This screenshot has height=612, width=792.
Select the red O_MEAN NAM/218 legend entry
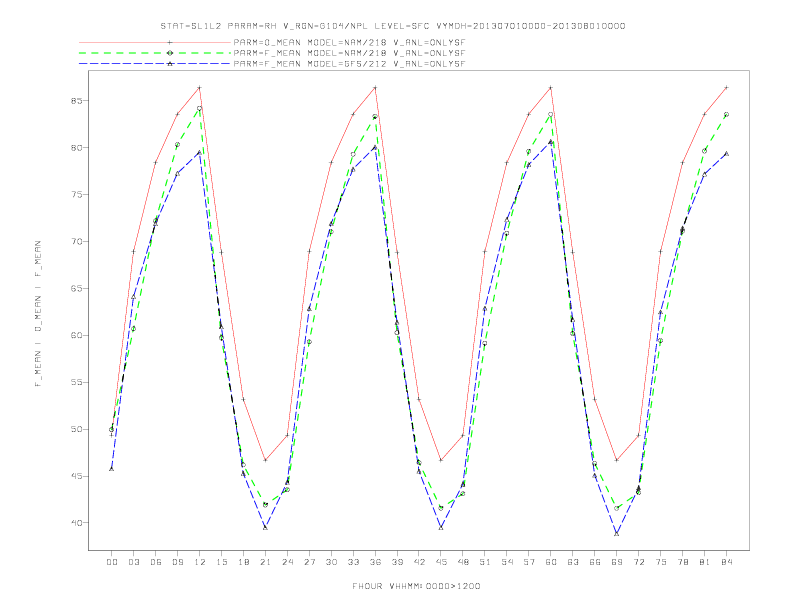point(272,42)
